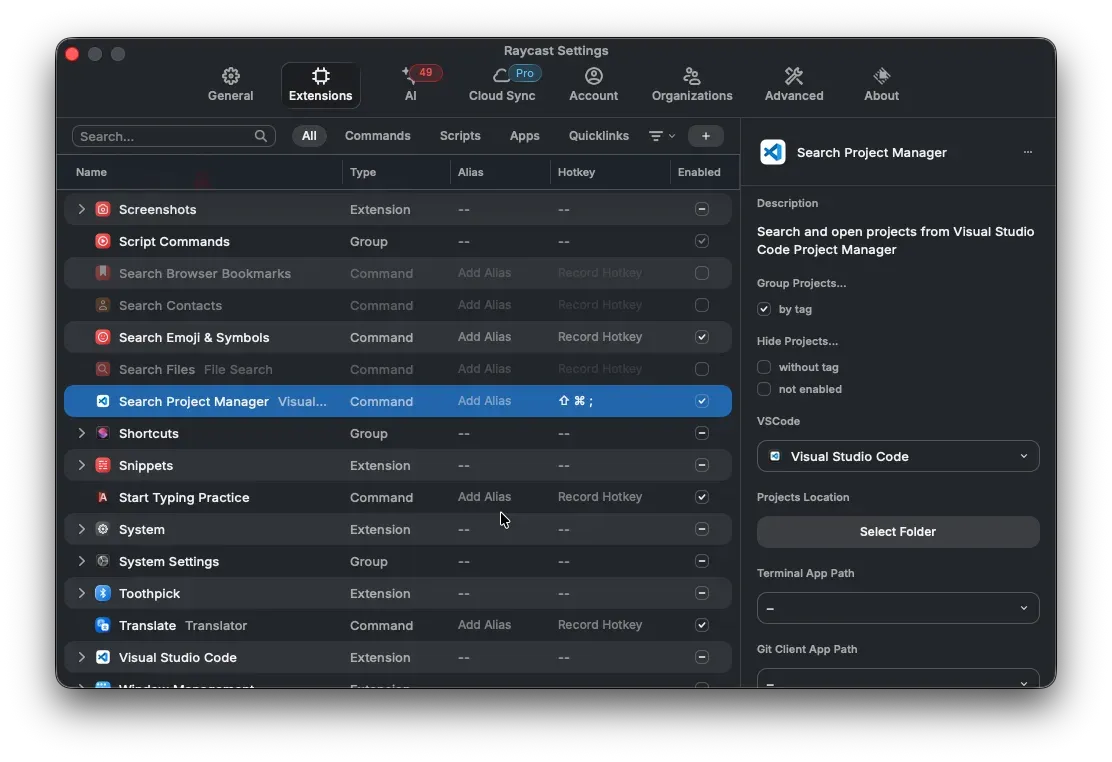Click the System gear icon in list

[103, 529]
